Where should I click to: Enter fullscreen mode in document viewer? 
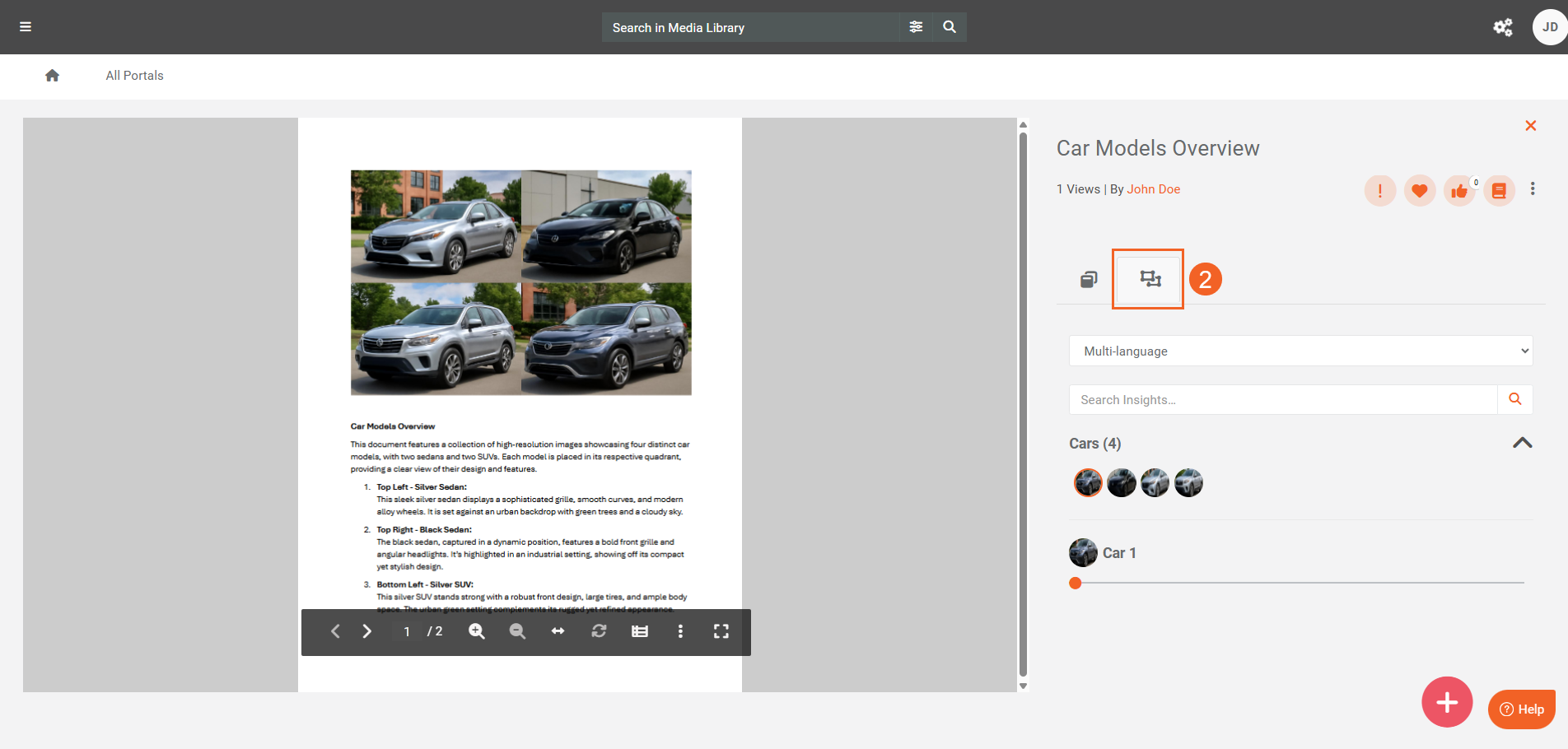point(721,631)
